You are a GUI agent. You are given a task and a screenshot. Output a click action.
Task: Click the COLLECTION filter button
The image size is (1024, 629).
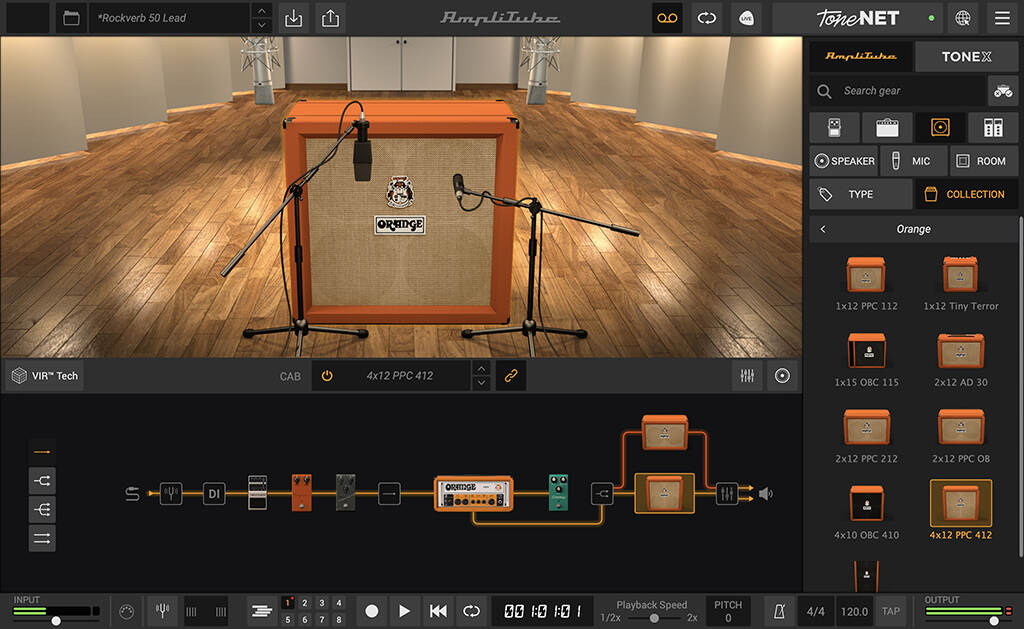[965, 193]
